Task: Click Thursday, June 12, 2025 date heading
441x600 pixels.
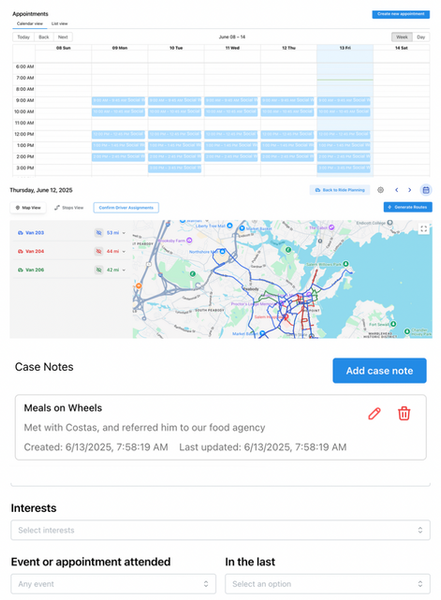Action: coord(41,190)
